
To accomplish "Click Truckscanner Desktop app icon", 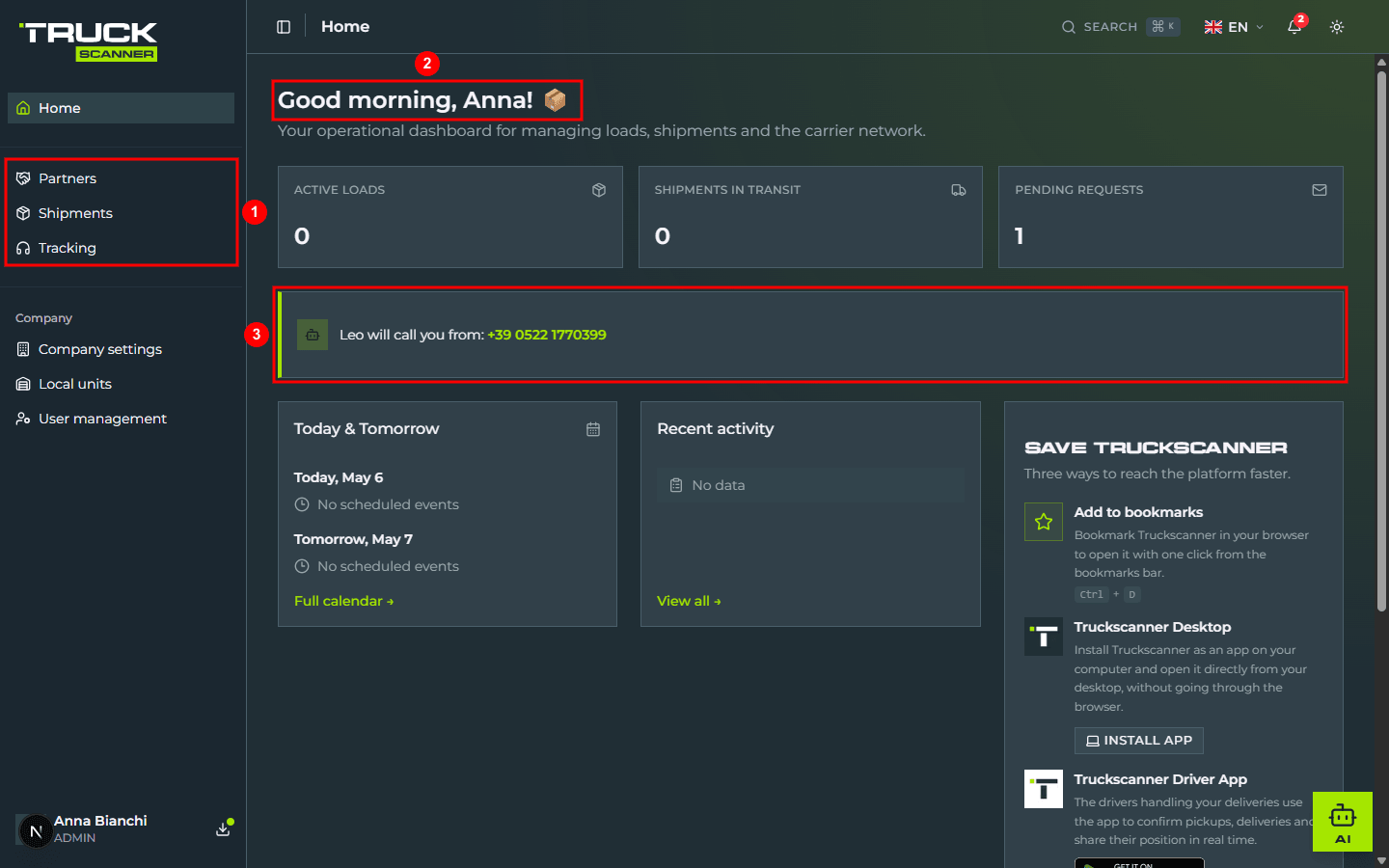I will point(1044,637).
